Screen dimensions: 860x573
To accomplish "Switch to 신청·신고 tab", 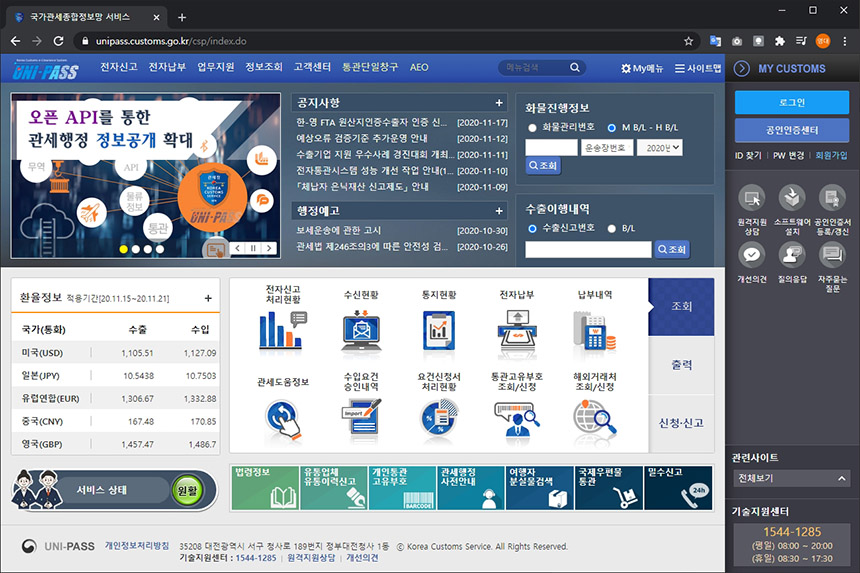I will click(x=681, y=423).
